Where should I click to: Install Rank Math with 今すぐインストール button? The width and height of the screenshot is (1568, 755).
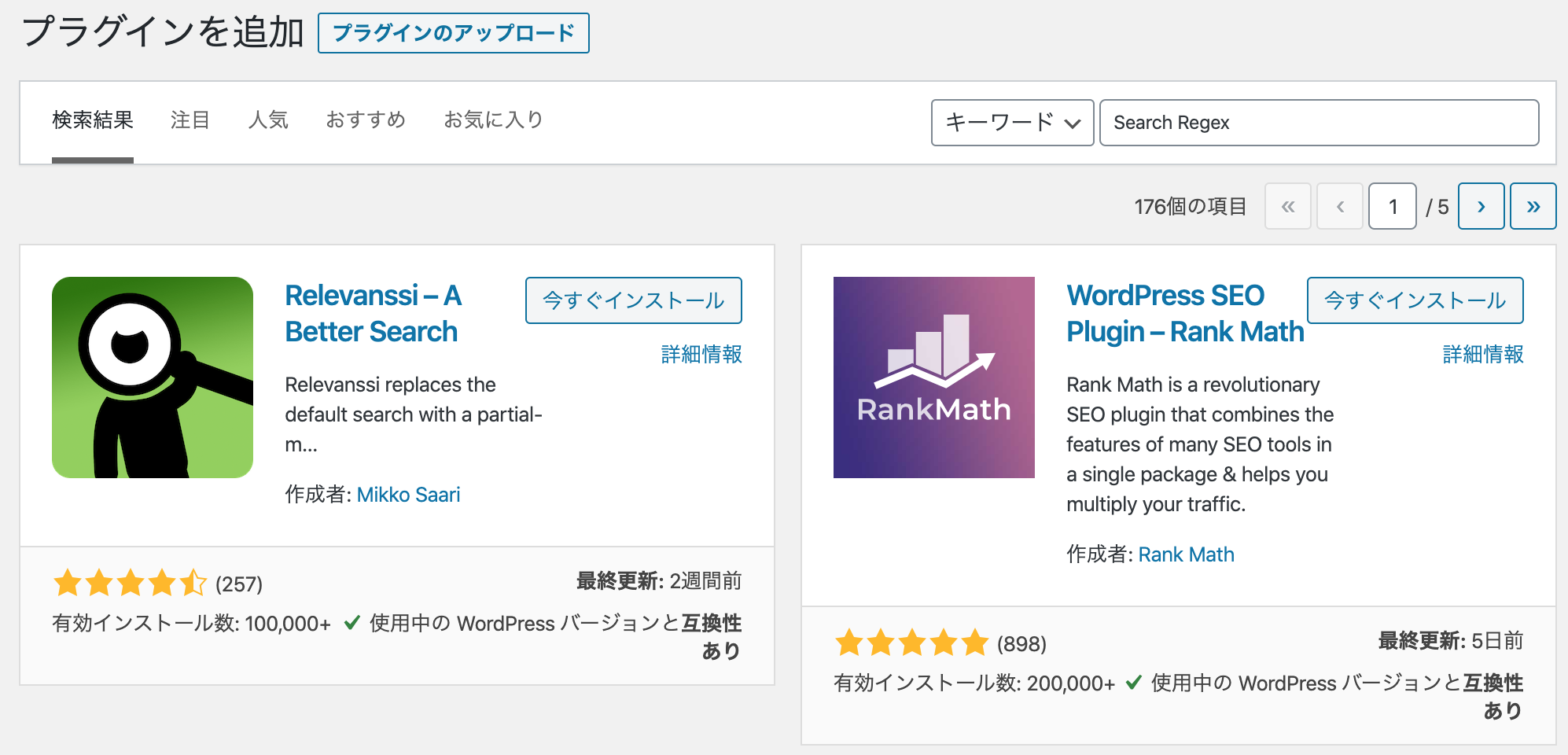click(x=1415, y=300)
